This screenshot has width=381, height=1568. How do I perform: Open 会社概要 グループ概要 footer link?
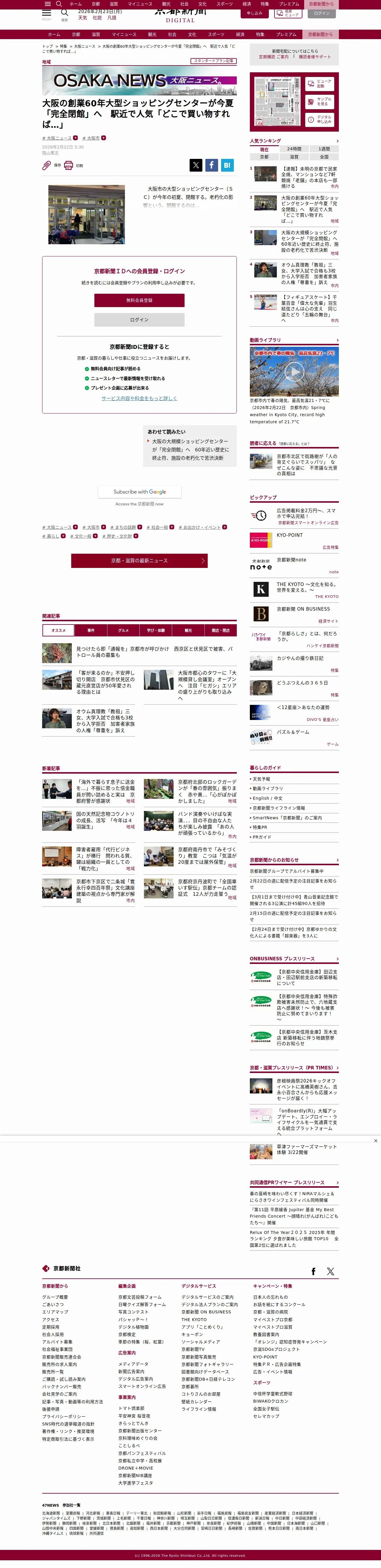55,1297
